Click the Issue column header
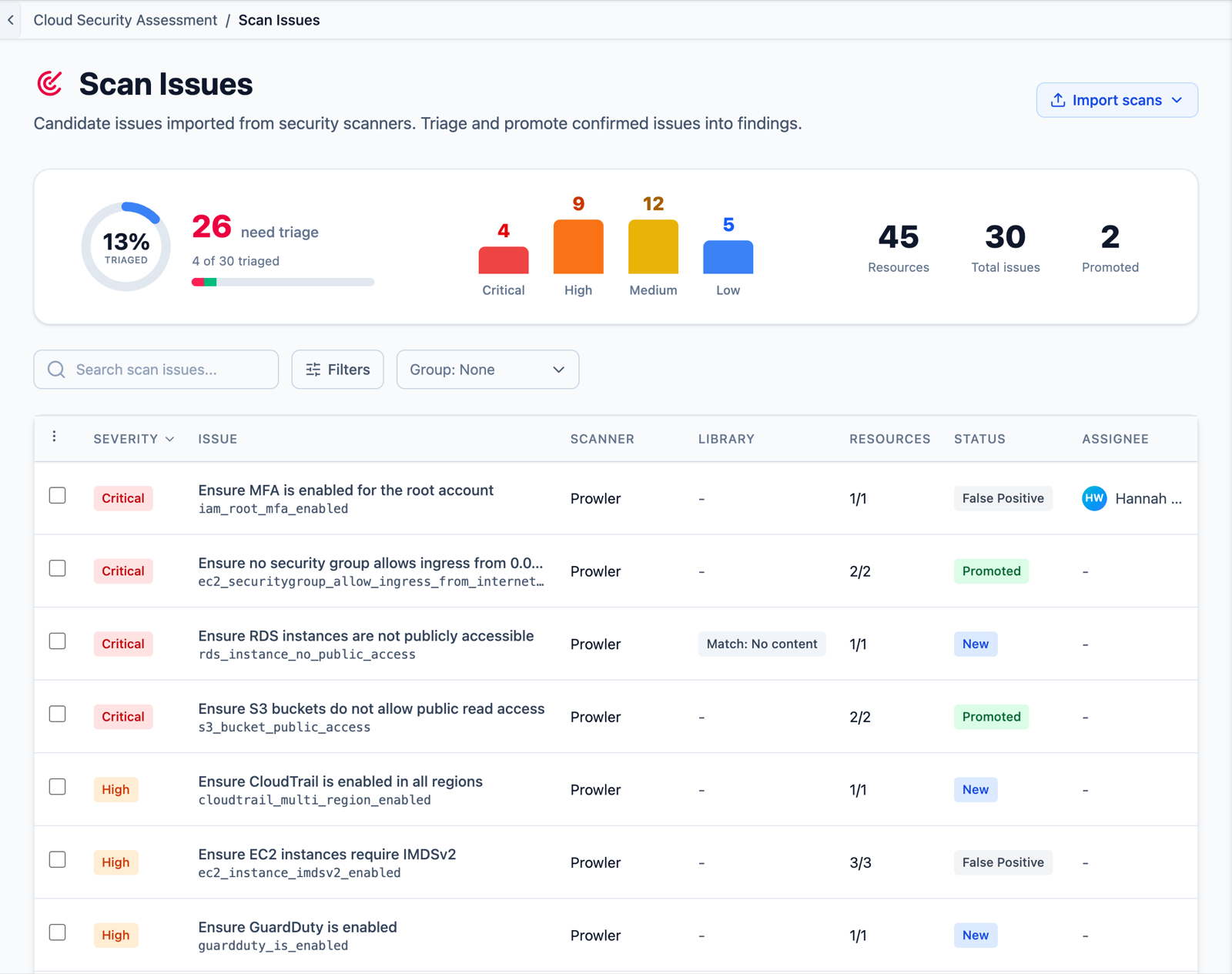1232x974 pixels. tap(218, 439)
